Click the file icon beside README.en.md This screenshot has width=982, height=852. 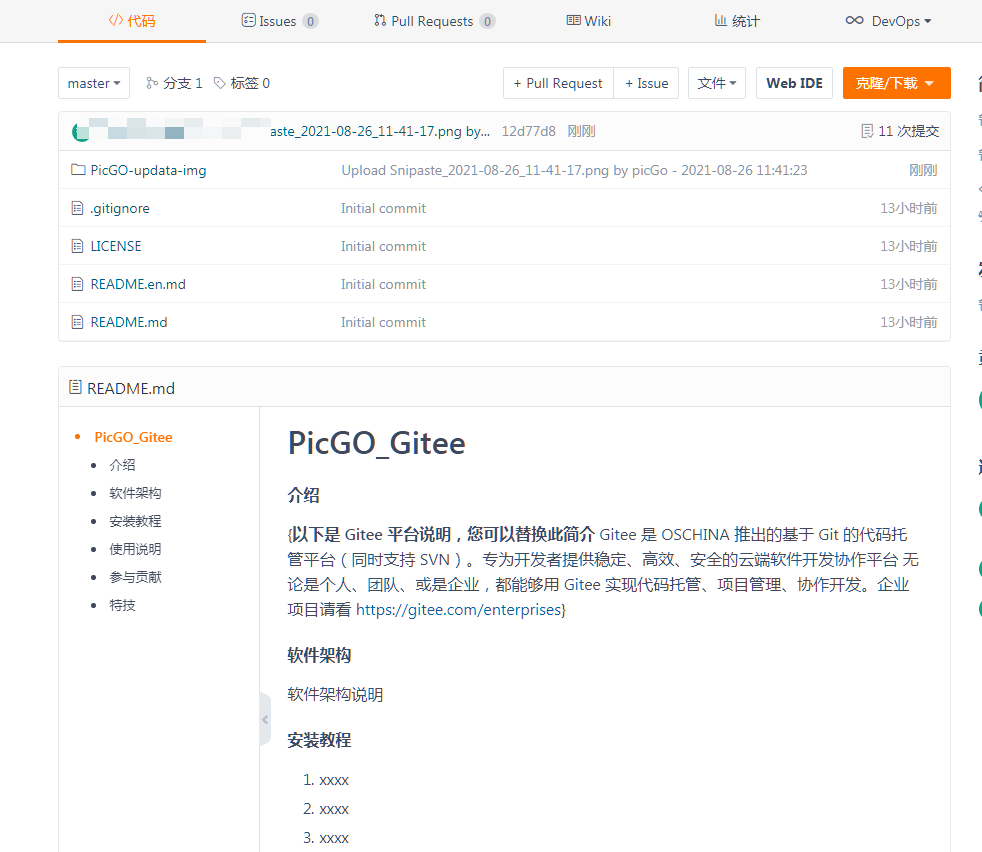tap(78, 284)
